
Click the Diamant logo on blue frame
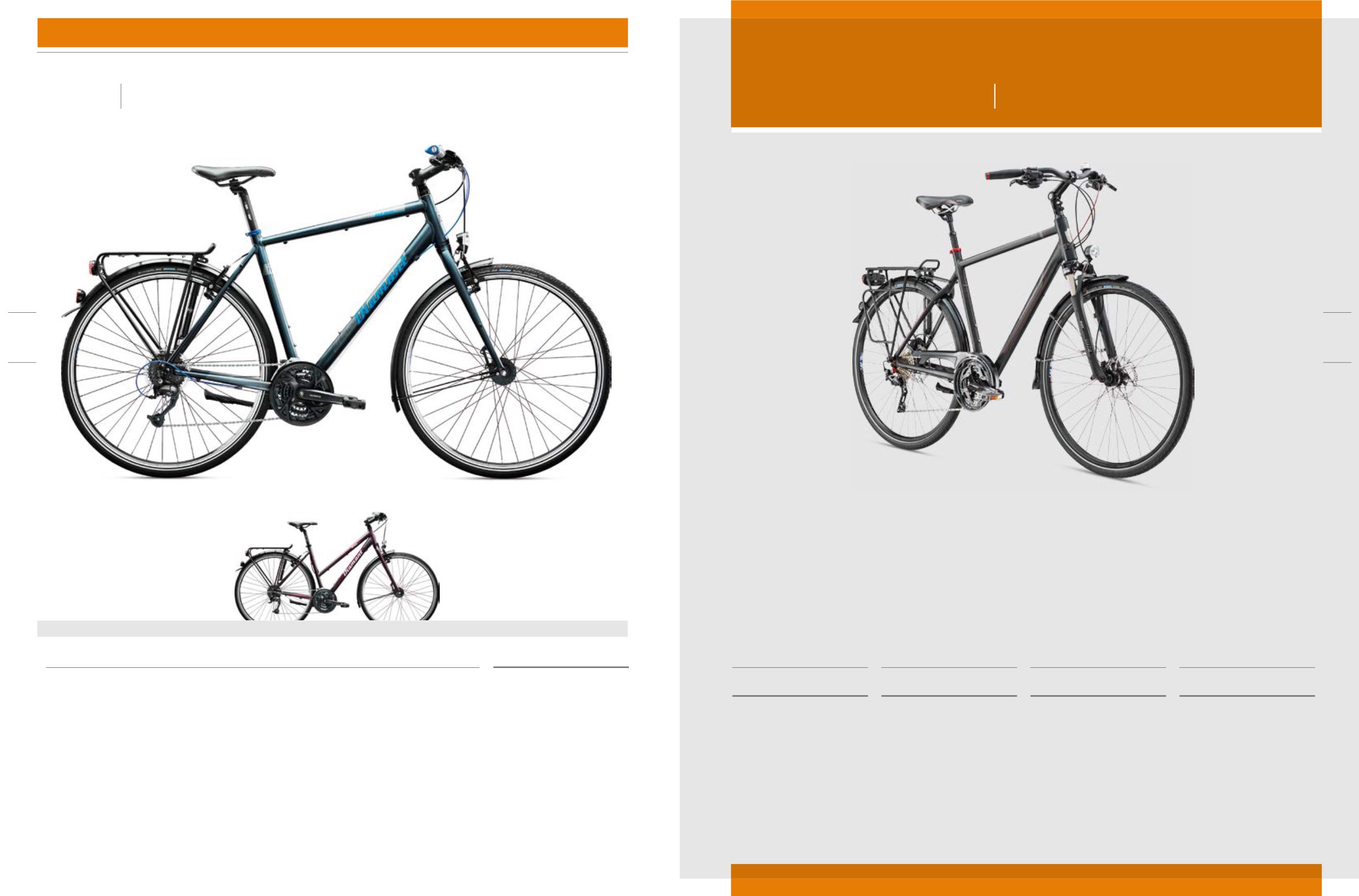tap(382, 290)
